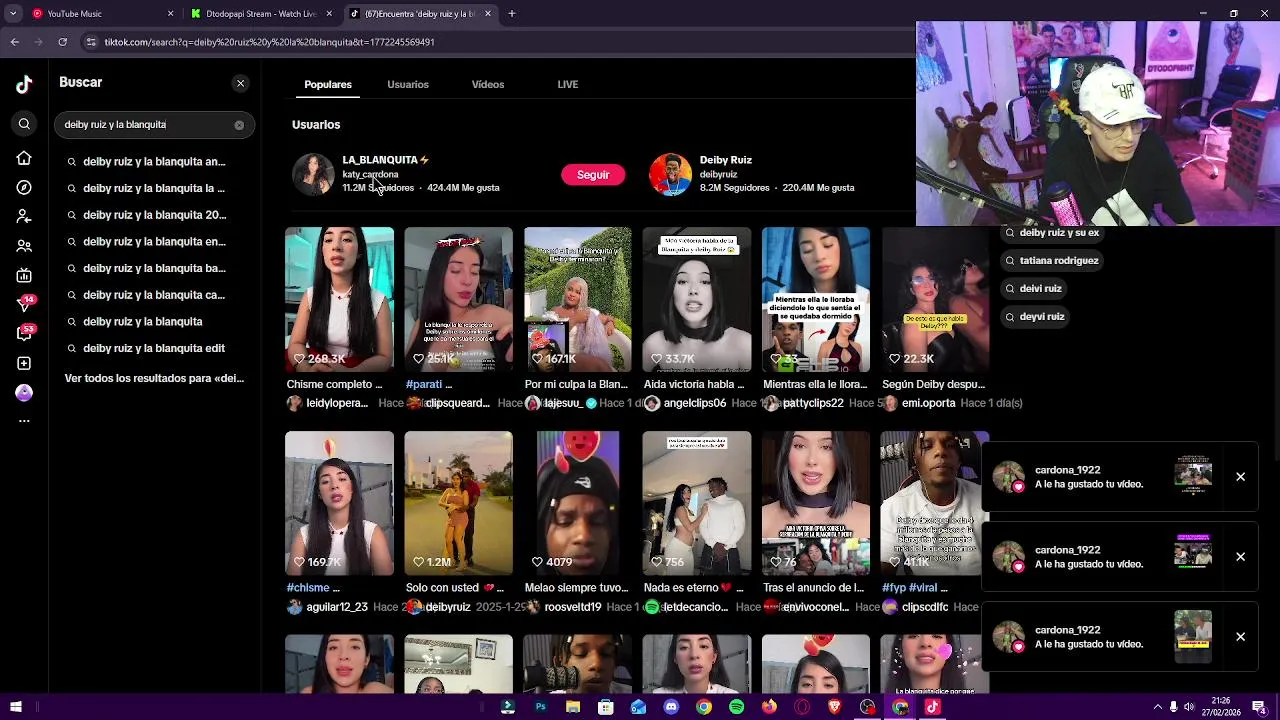Open a new browser tab
This screenshot has width=1280, height=720.
coord(512,14)
